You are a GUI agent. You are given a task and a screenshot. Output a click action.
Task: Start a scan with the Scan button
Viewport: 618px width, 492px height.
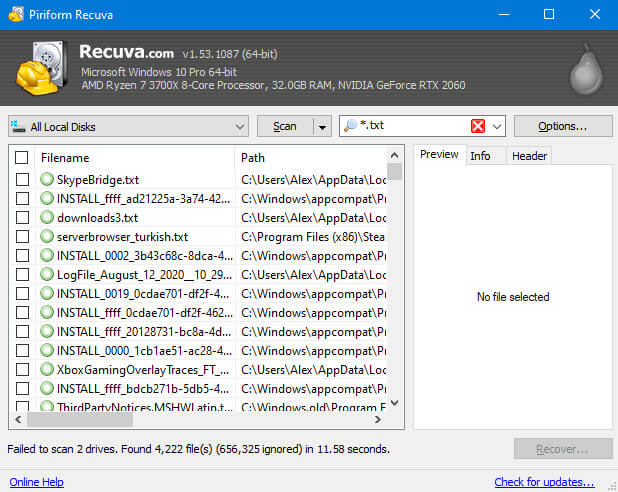[x=285, y=127]
